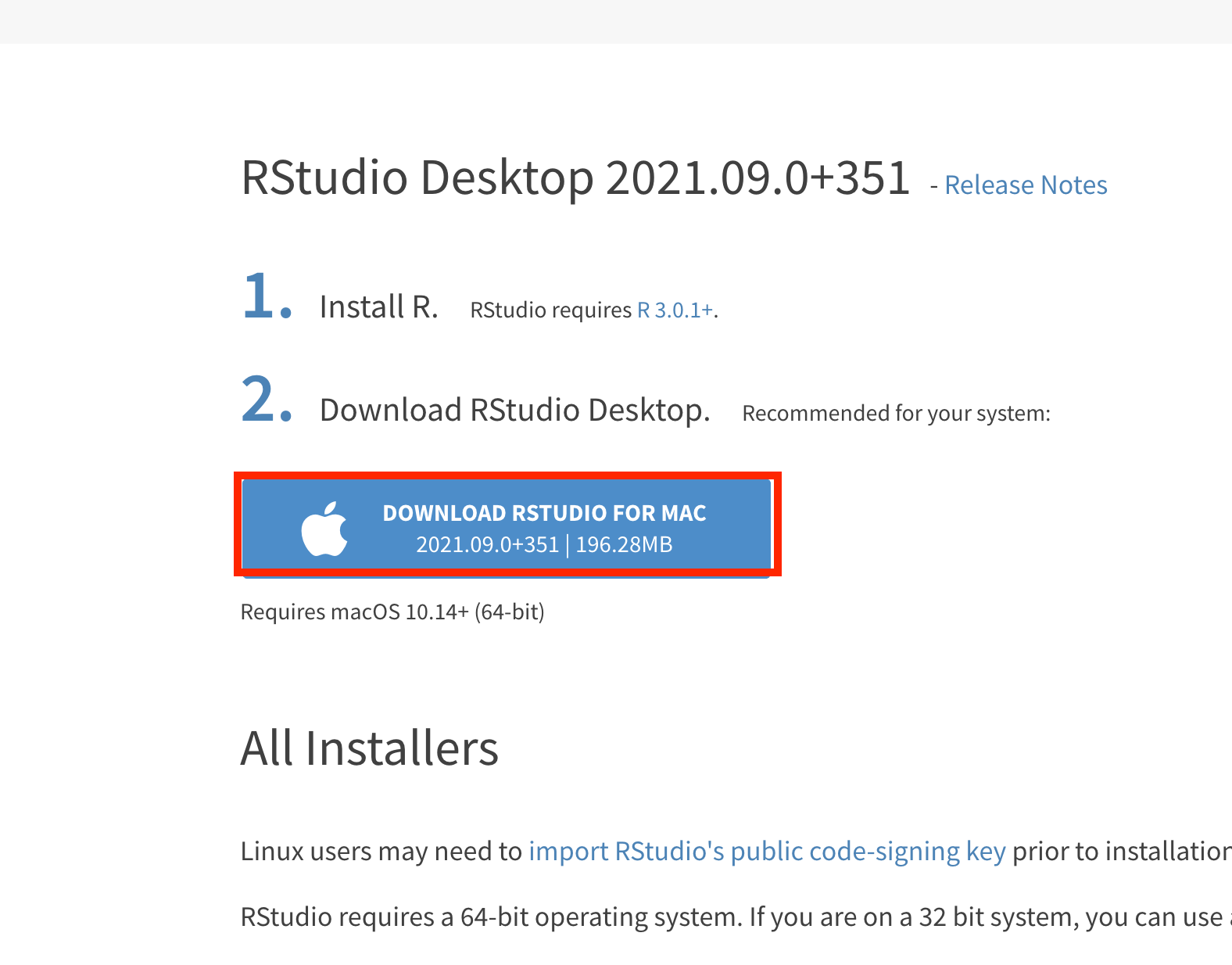Click 'RStudio requires' text beside Install R

(x=550, y=310)
